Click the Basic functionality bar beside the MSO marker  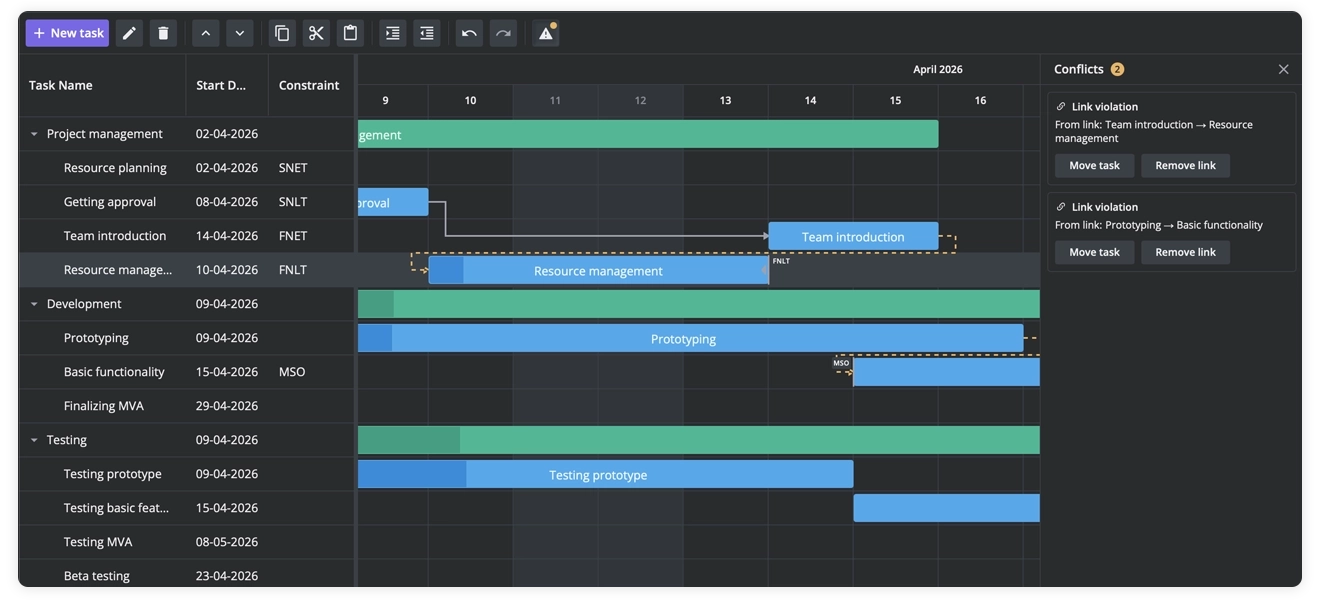[x=946, y=373]
